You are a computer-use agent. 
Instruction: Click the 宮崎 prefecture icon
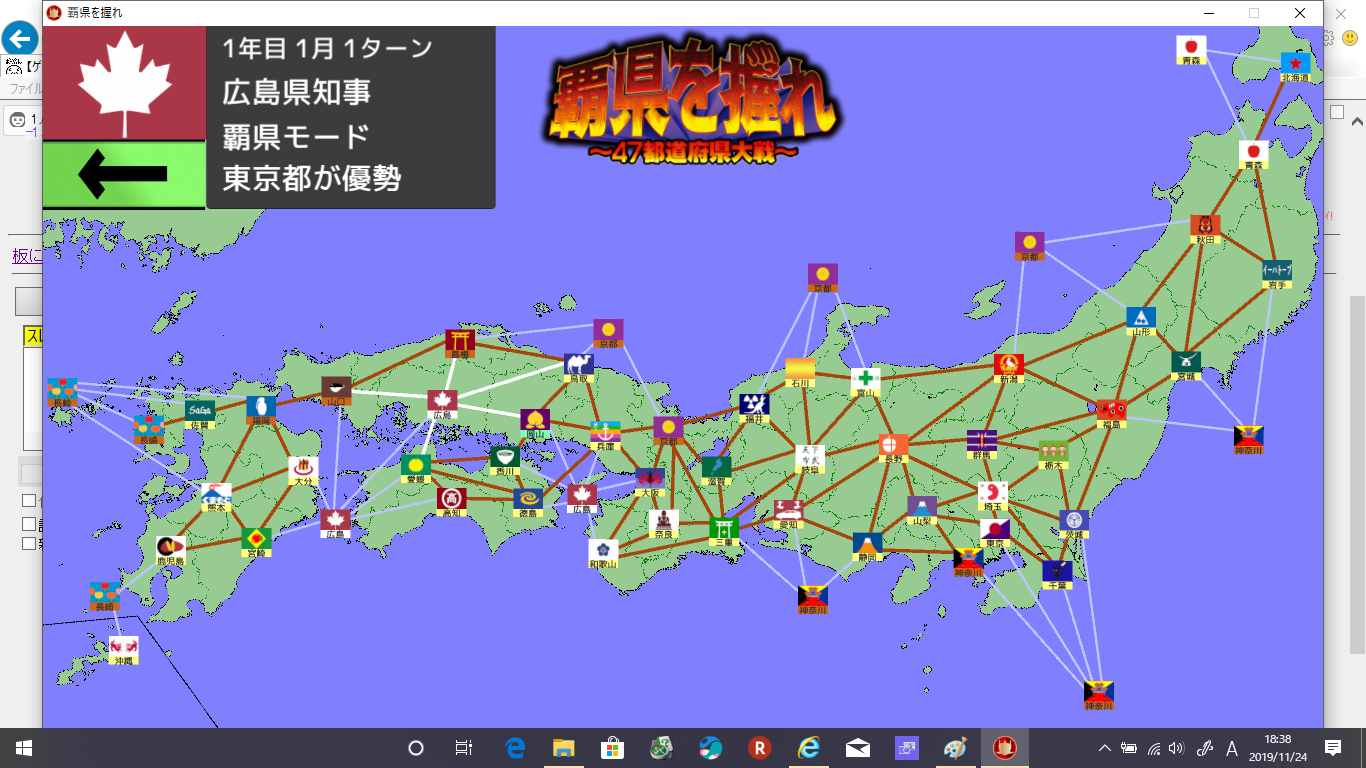(x=256, y=543)
